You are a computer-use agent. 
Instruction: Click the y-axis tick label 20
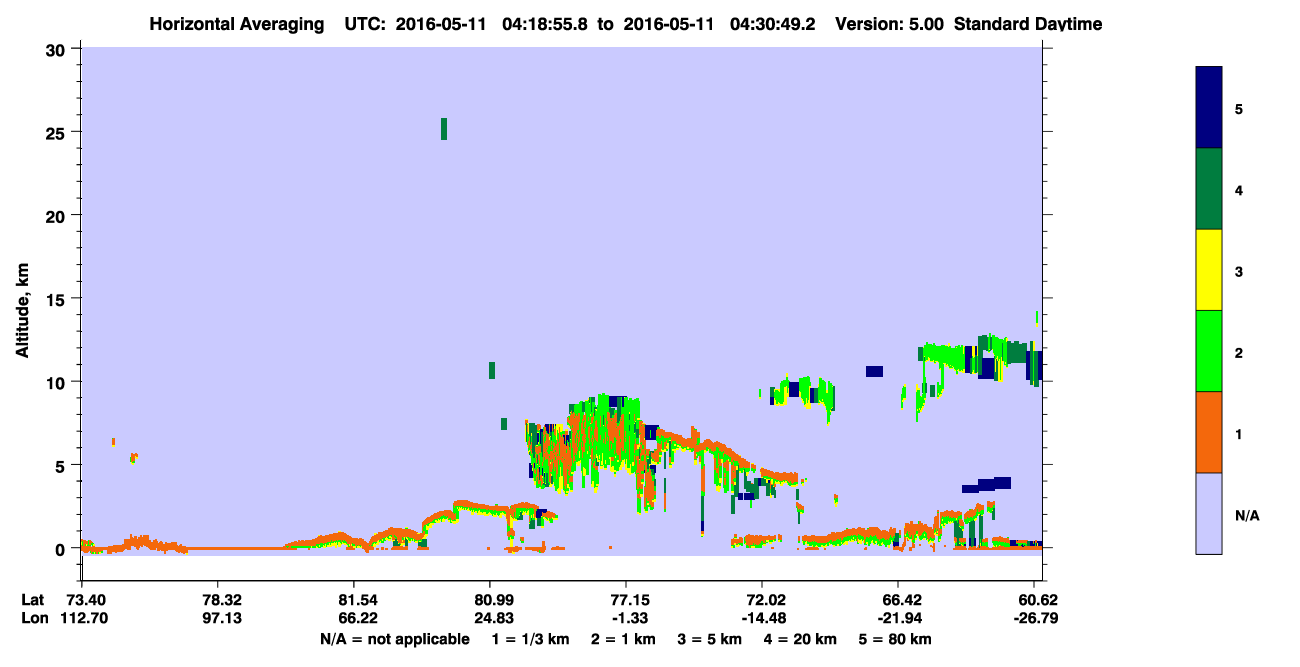pyautogui.click(x=56, y=215)
